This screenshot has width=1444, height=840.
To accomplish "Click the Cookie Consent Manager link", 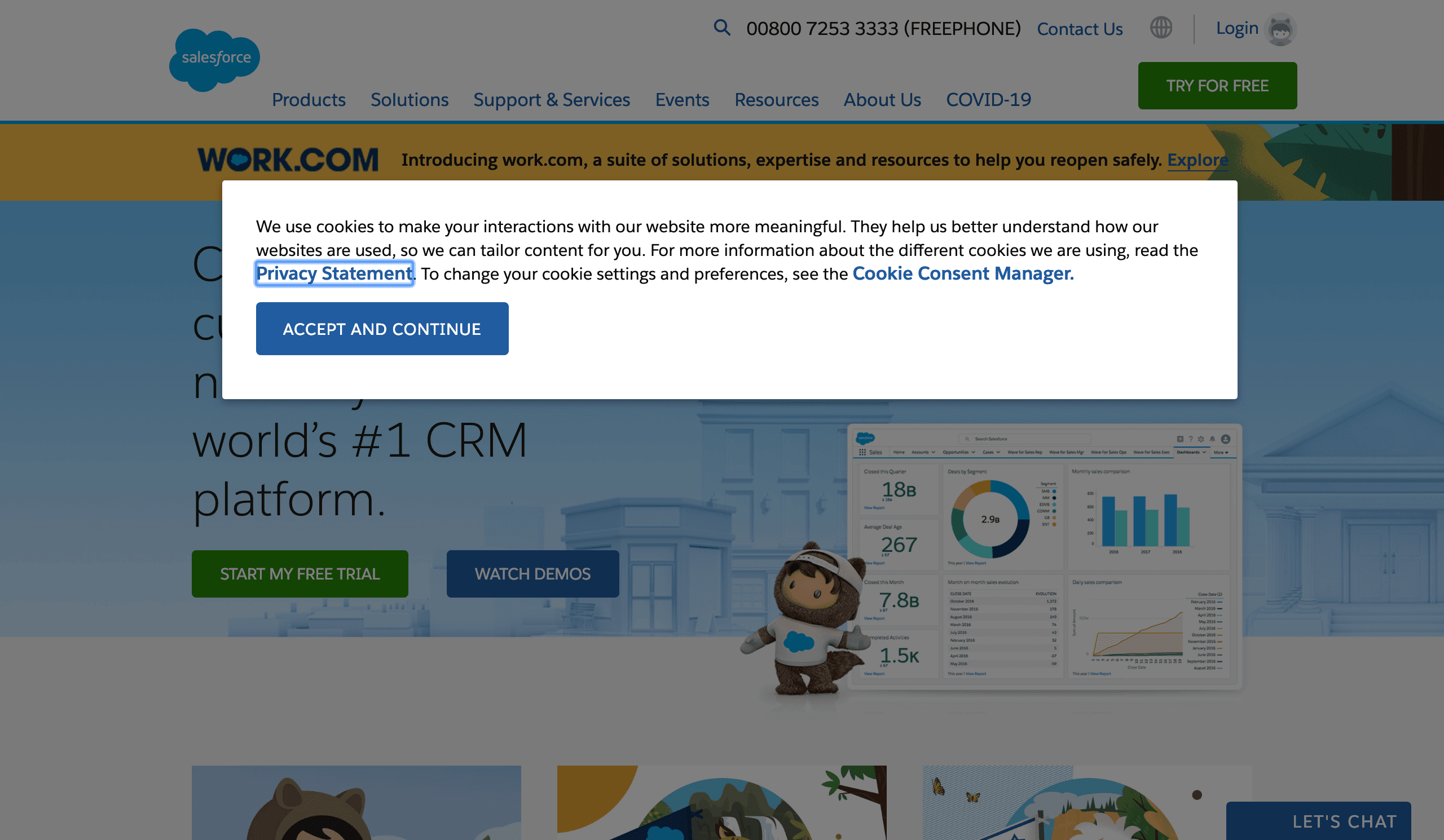I will [x=963, y=272].
